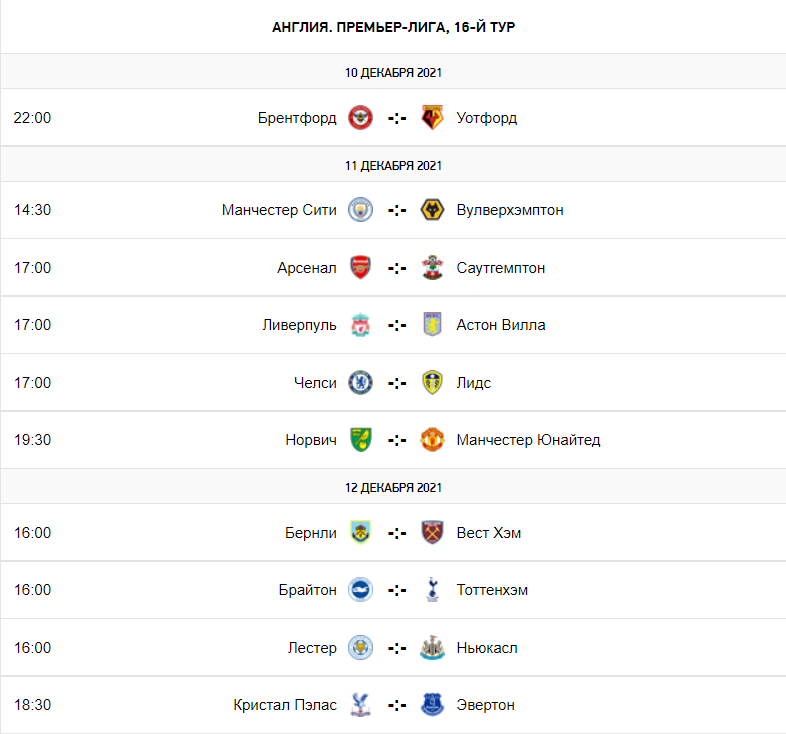Viewport: 786px width, 734px height.
Task: Open the Вест Хэм team link
Action: click(x=489, y=533)
